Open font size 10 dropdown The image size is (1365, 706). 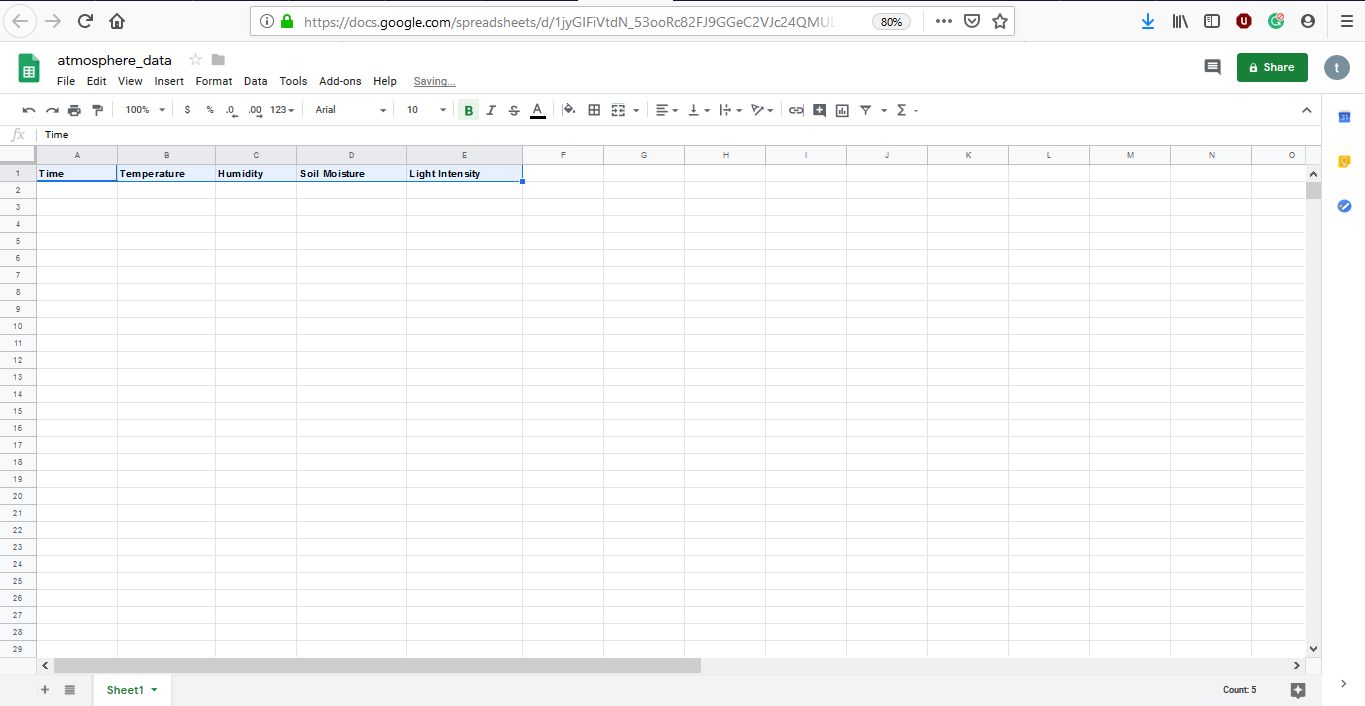[426, 110]
